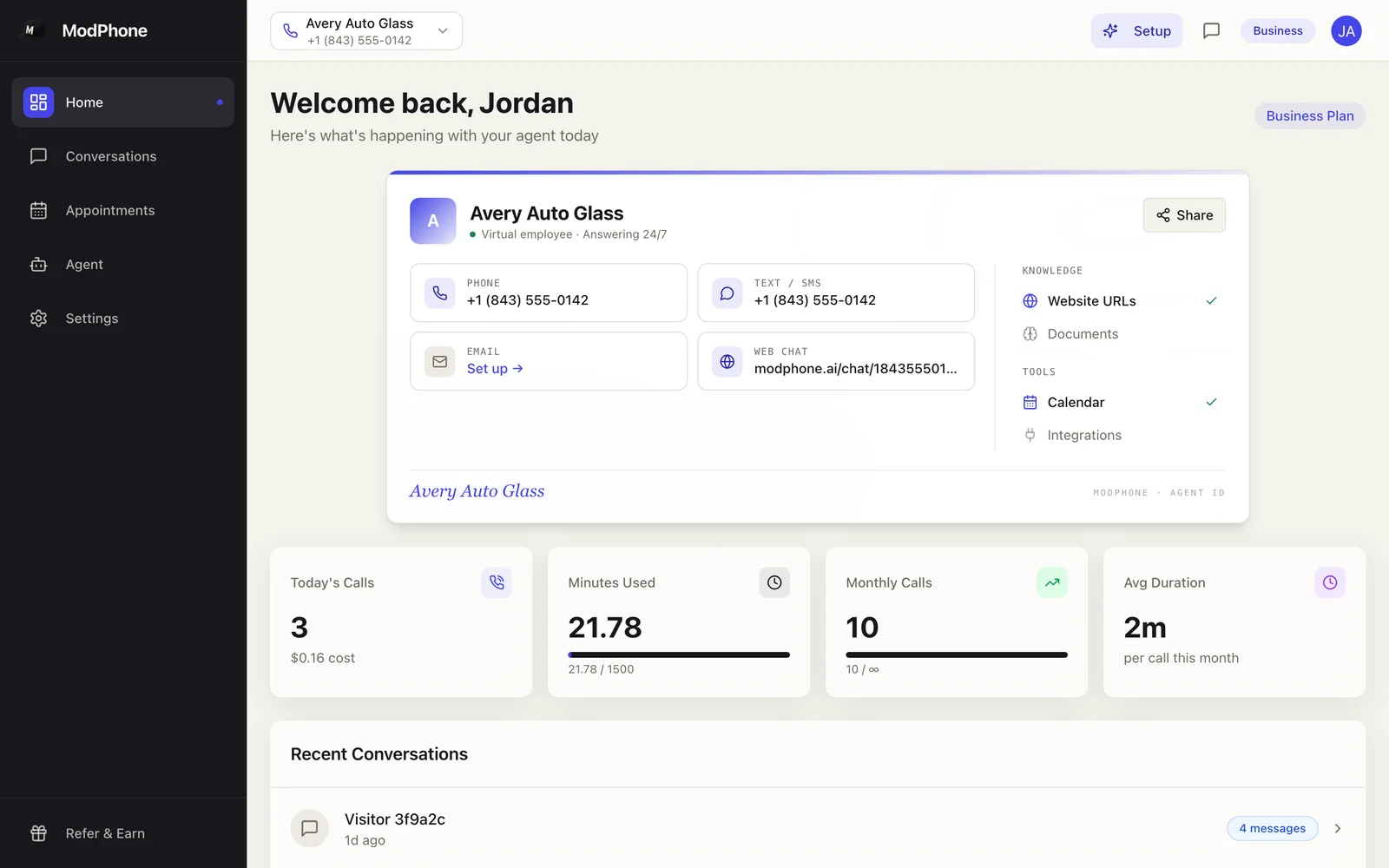
Task: Open the JA user avatar menu
Action: [x=1346, y=31]
